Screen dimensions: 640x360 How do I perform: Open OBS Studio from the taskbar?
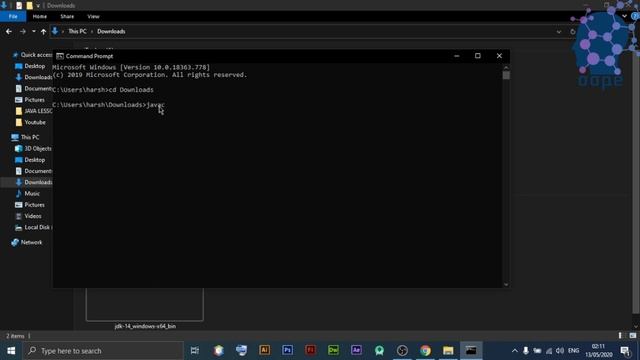(x=402, y=351)
